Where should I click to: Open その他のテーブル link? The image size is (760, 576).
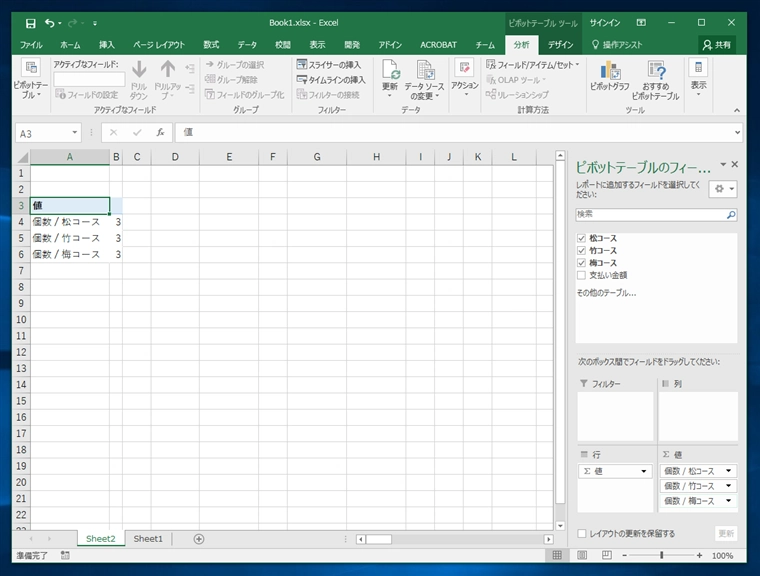point(606,293)
